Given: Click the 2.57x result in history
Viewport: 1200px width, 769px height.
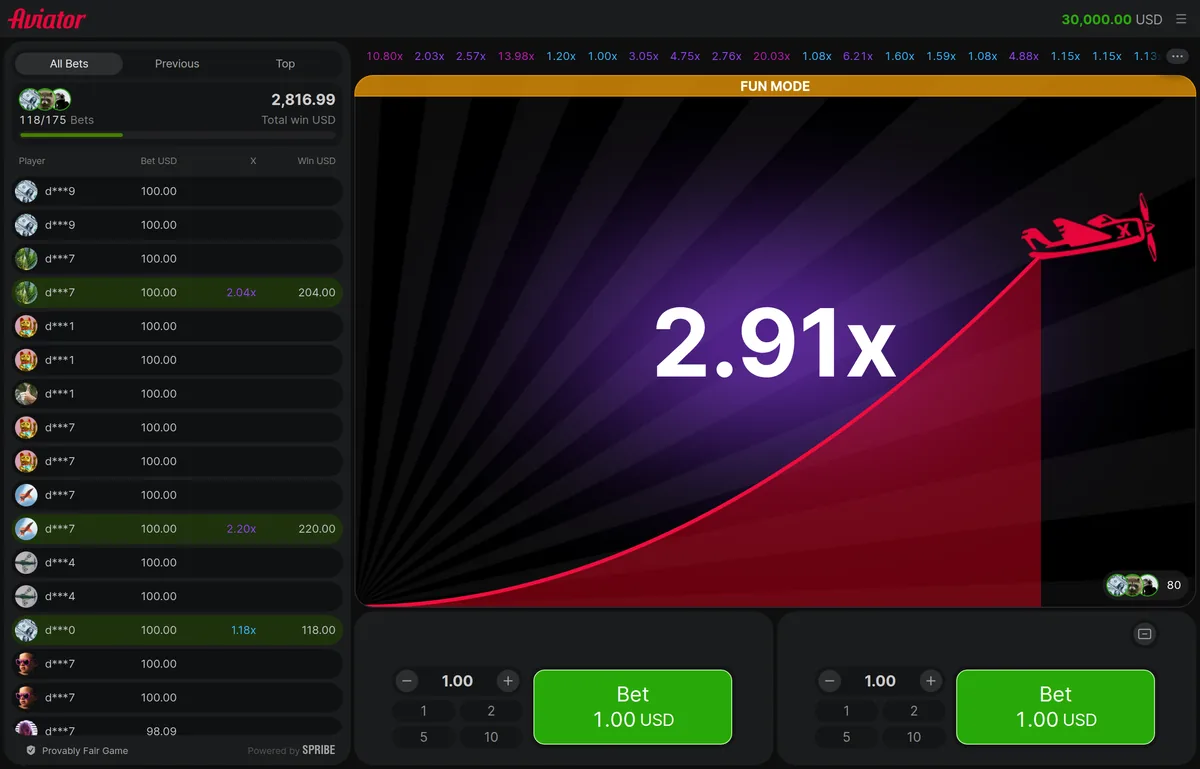Looking at the screenshot, I should coord(471,56).
